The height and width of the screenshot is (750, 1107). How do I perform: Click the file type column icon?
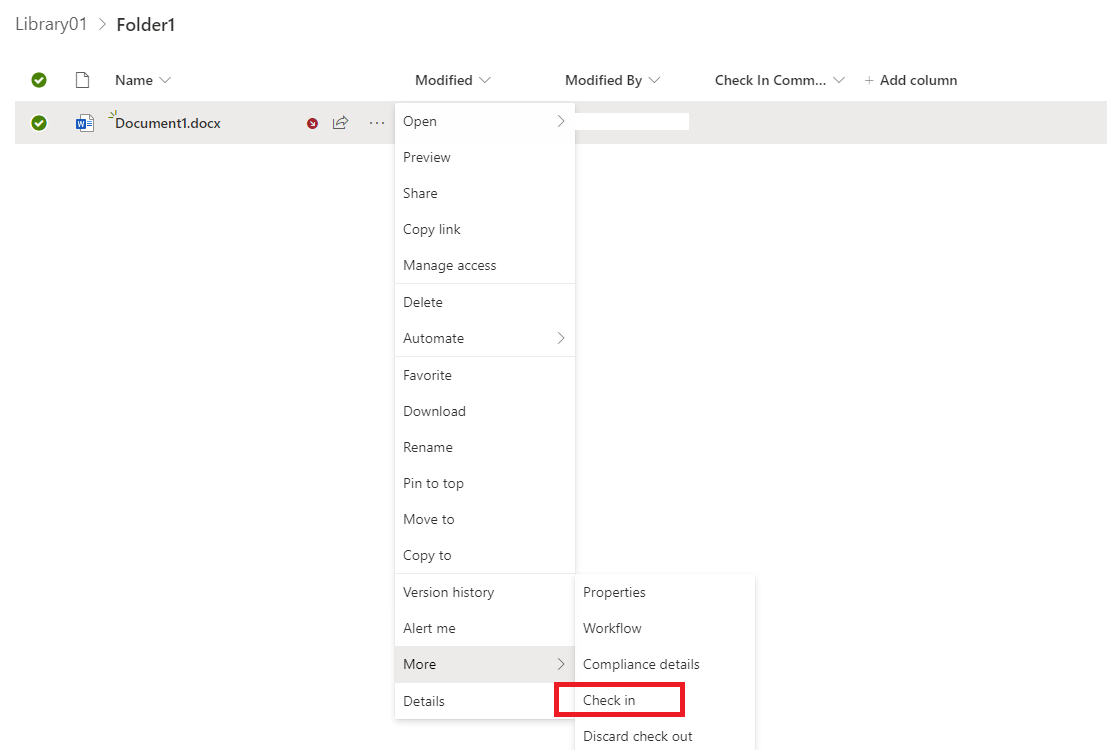(x=83, y=80)
